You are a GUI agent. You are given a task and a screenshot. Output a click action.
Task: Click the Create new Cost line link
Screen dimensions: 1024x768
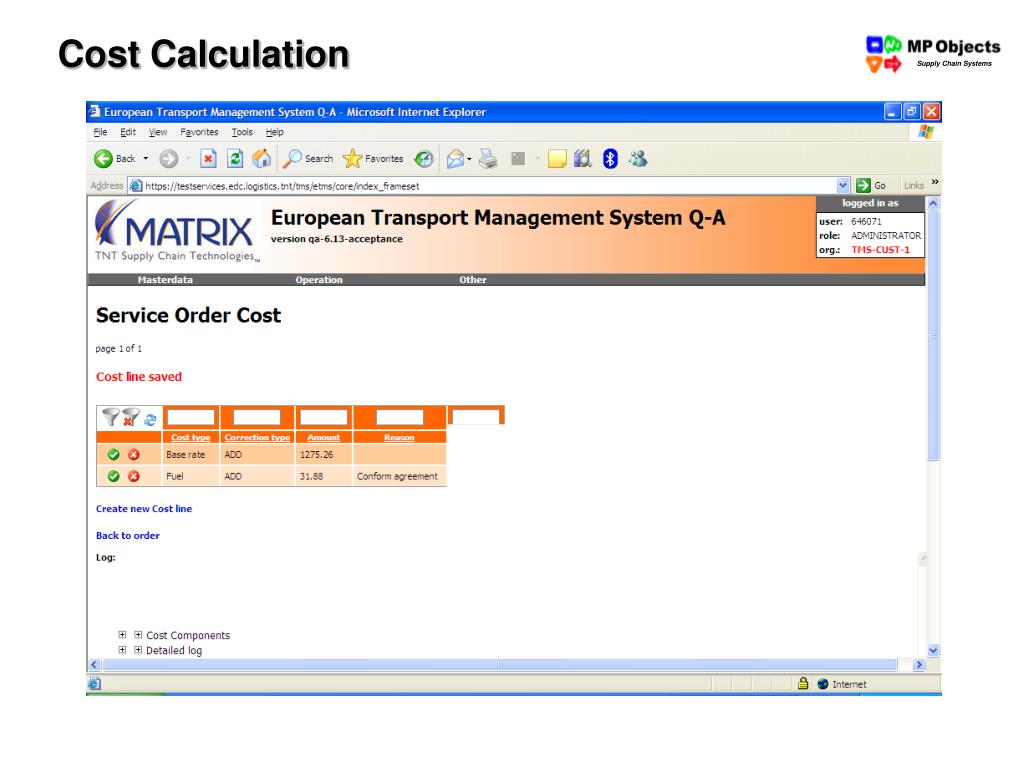tap(144, 509)
